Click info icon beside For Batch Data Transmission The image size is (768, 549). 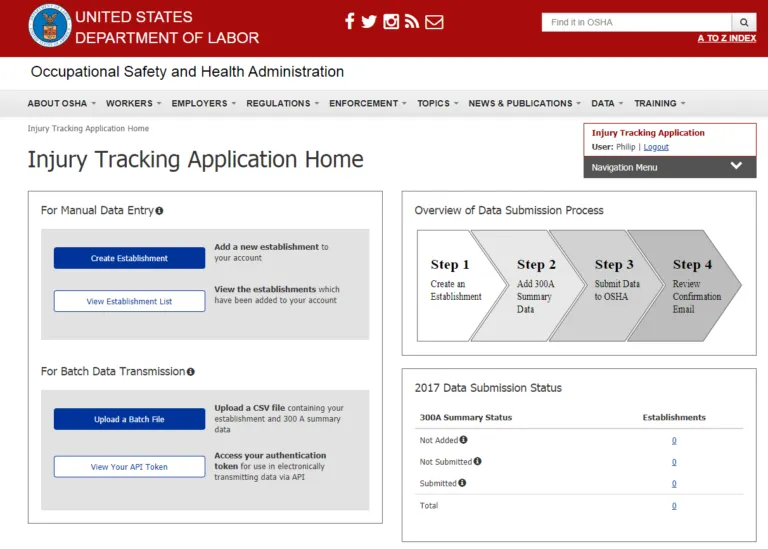tap(190, 372)
